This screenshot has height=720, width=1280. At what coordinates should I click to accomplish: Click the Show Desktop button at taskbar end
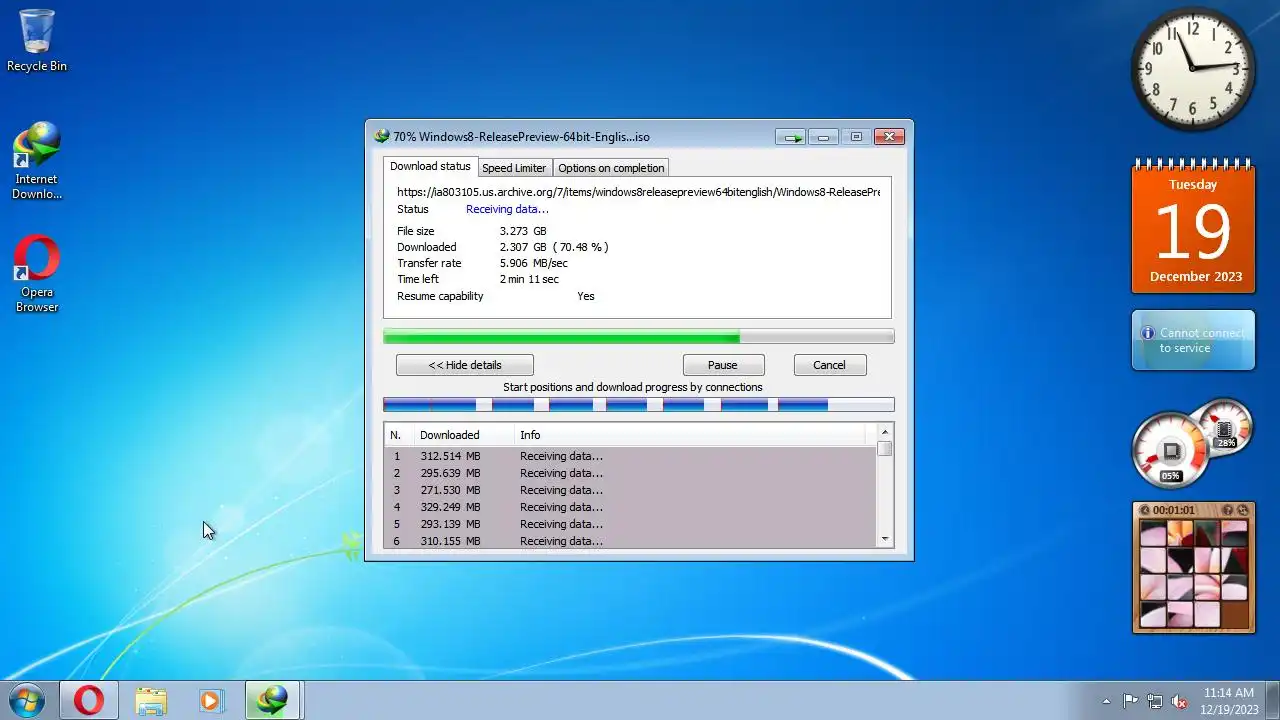1272,700
